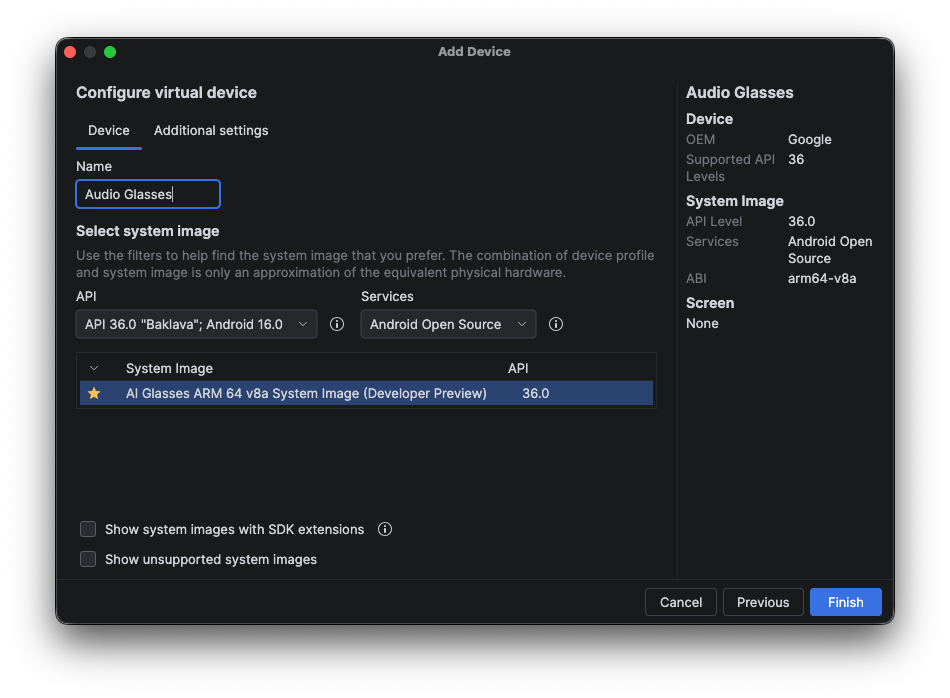
Task: Switch to the Additional settings tab
Action: click(211, 130)
